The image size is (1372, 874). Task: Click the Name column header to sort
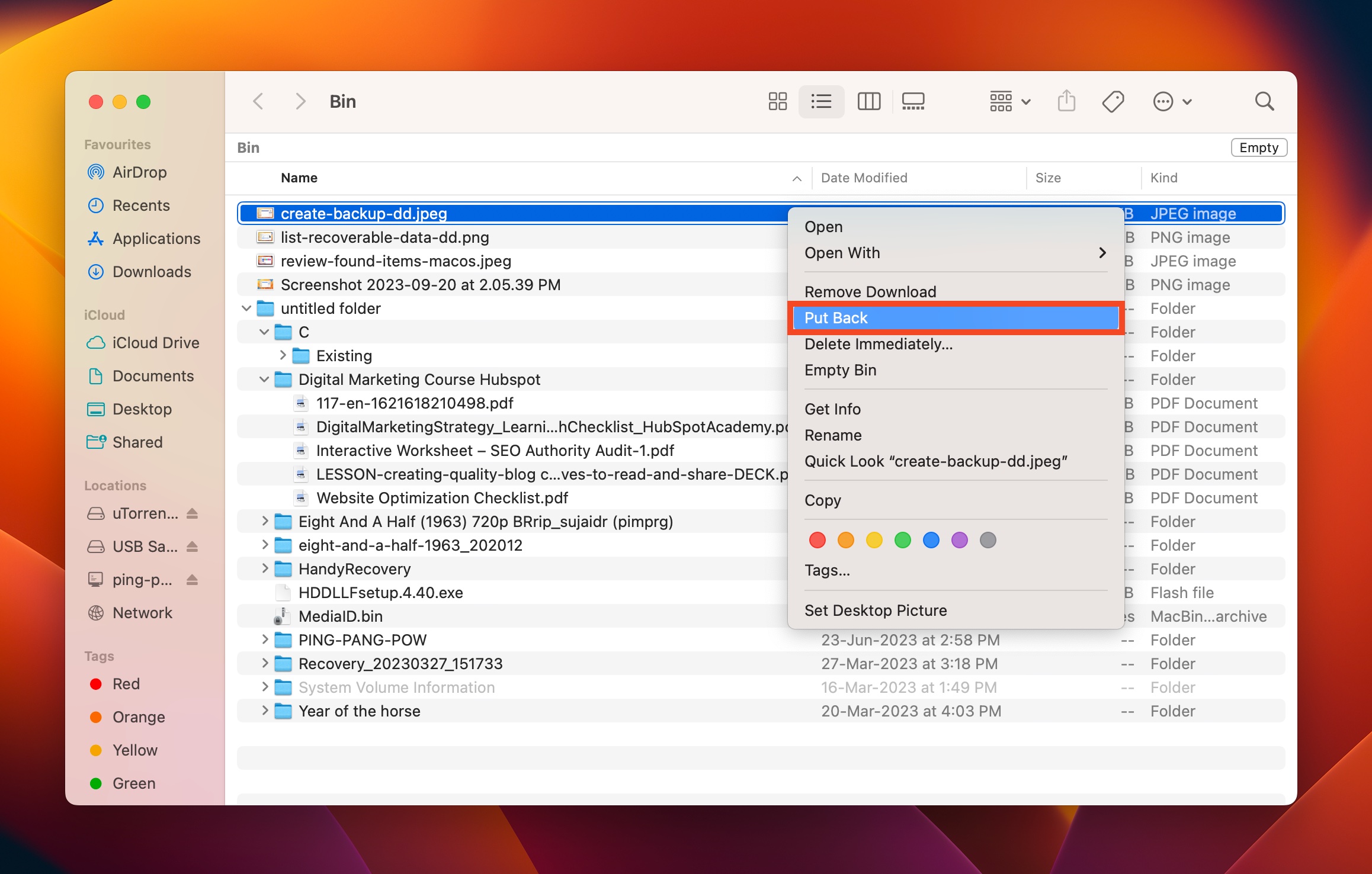[299, 178]
